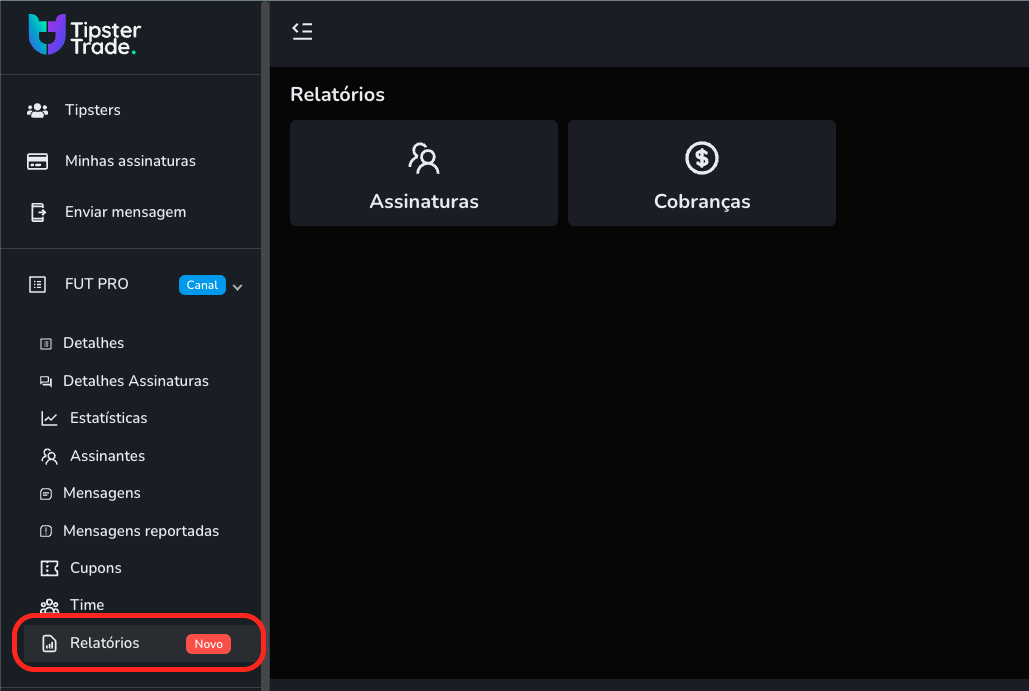Click the Assinantes users icon
Viewport: 1029px width, 691px height.
pos(49,456)
